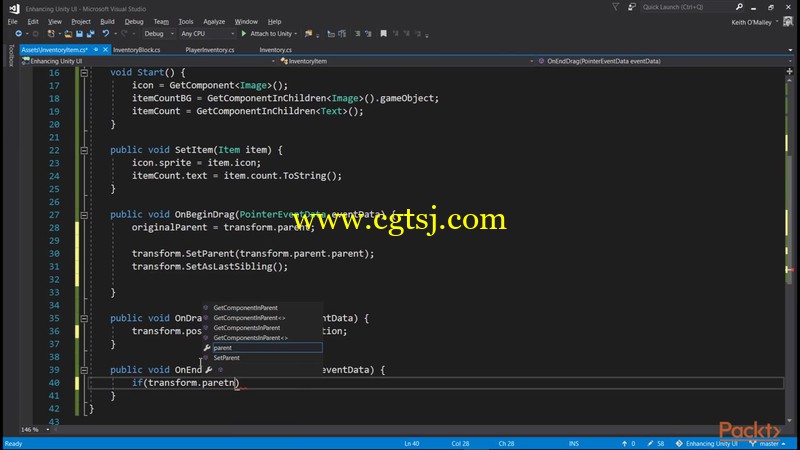Click the Find in Files toolbar icon
The image size is (800, 450).
click(x=308, y=34)
